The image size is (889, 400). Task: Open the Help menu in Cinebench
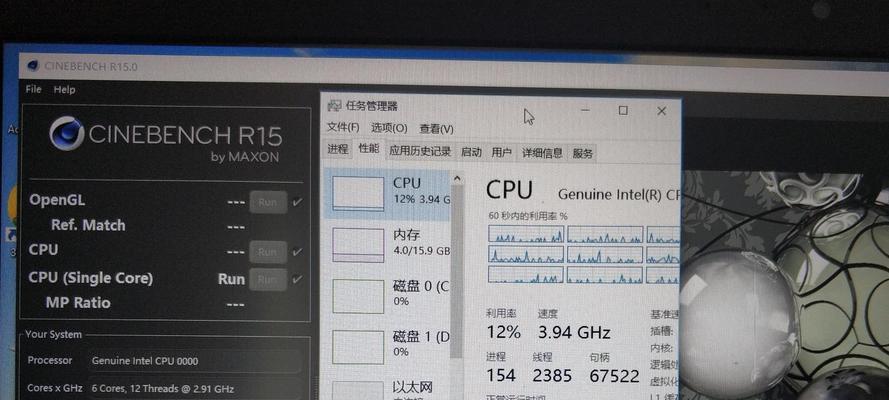(64, 90)
